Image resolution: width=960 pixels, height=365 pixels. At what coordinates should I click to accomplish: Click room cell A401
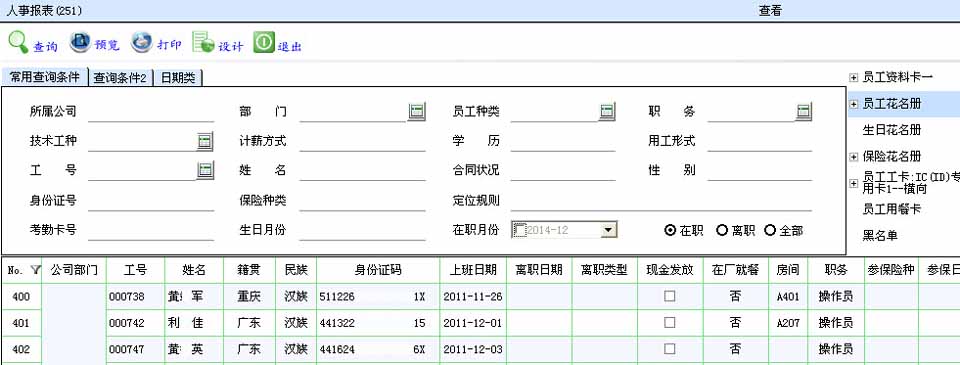point(787,297)
